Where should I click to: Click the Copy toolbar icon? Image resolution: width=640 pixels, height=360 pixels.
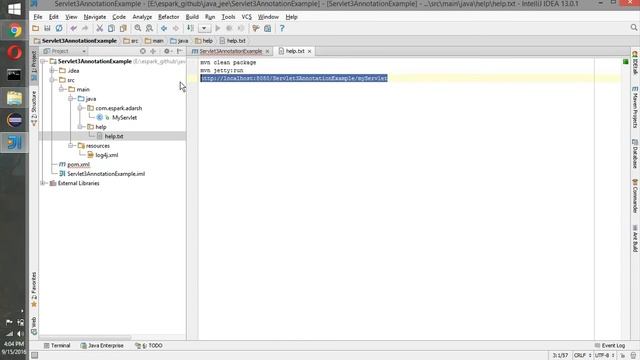111,28
